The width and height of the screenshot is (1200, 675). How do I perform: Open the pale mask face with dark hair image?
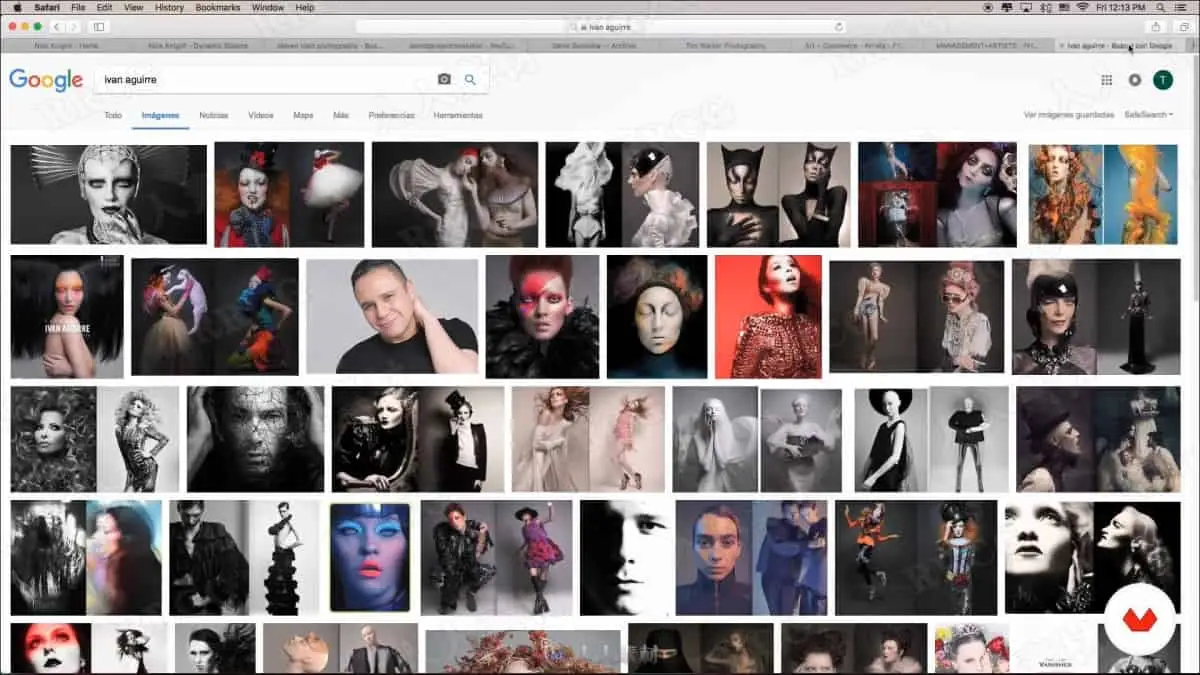(657, 316)
